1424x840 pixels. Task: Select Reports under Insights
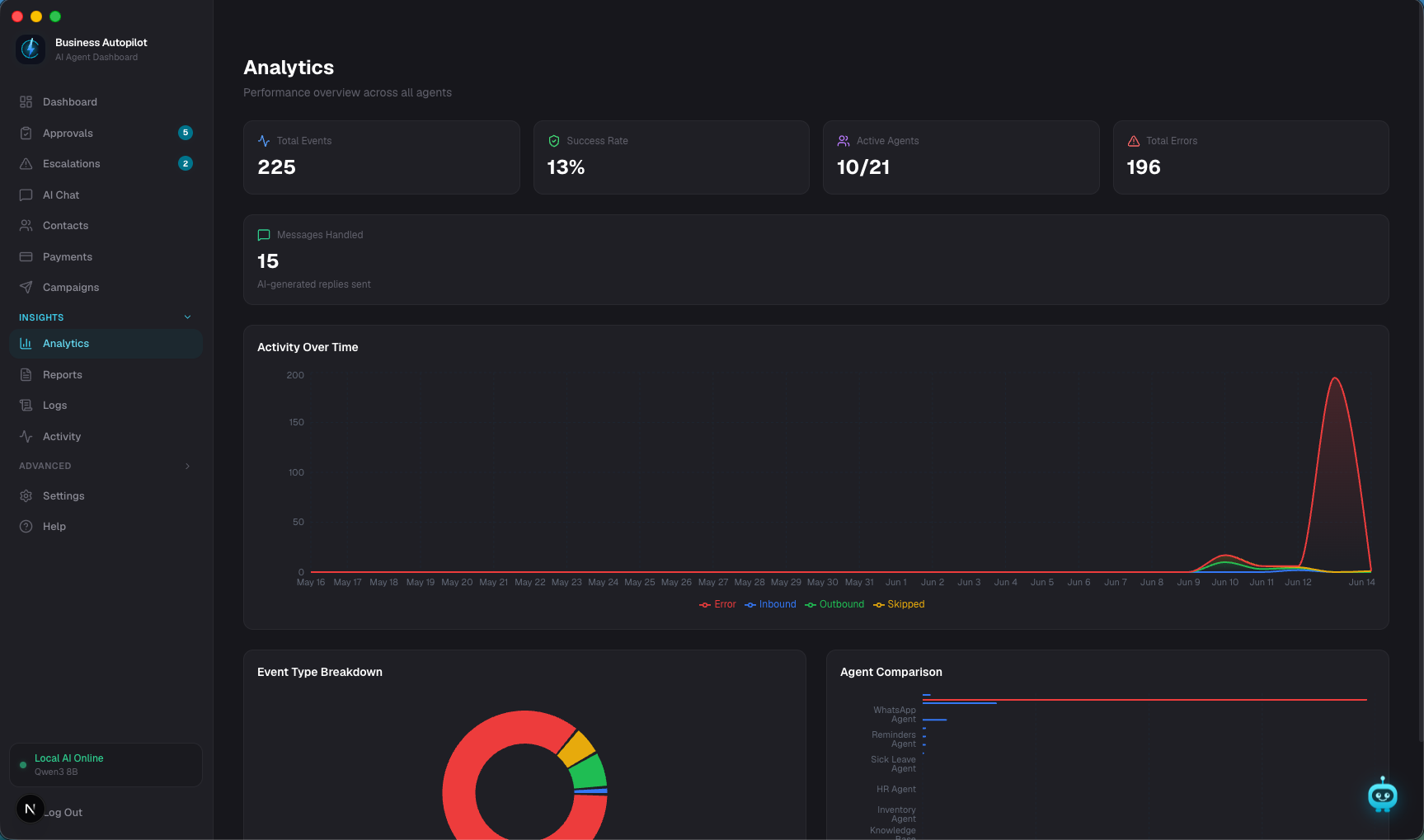(x=106, y=375)
